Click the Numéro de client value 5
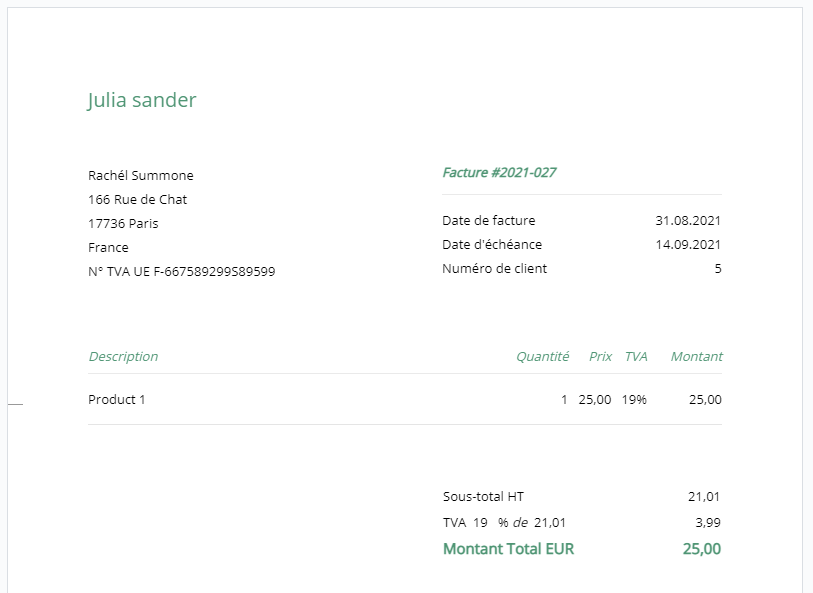813x593 pixels. pyautogui.click(x=718, y=269)
